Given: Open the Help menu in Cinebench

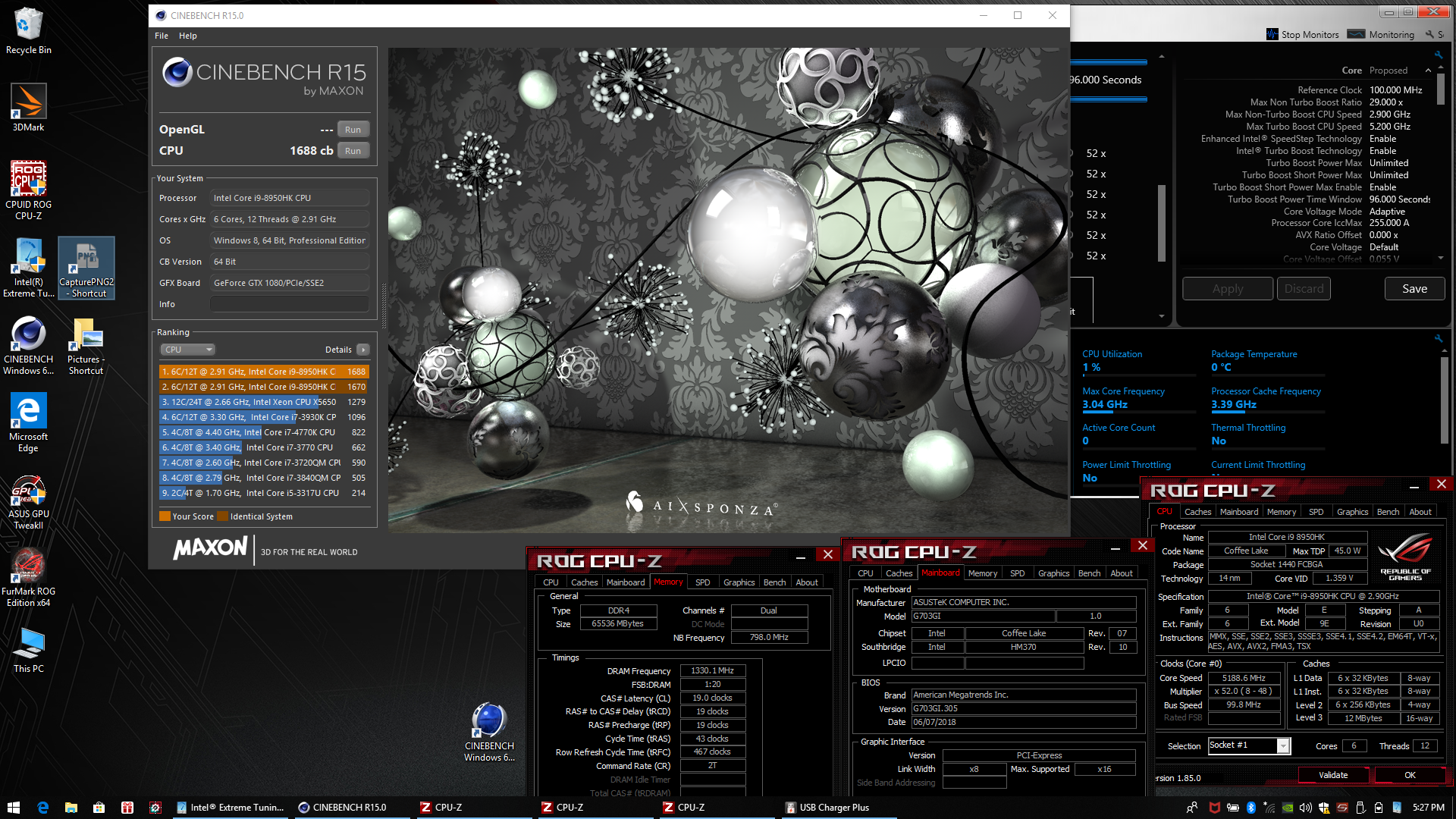Looking at the screenshot, I should click(x=188, y=36).
